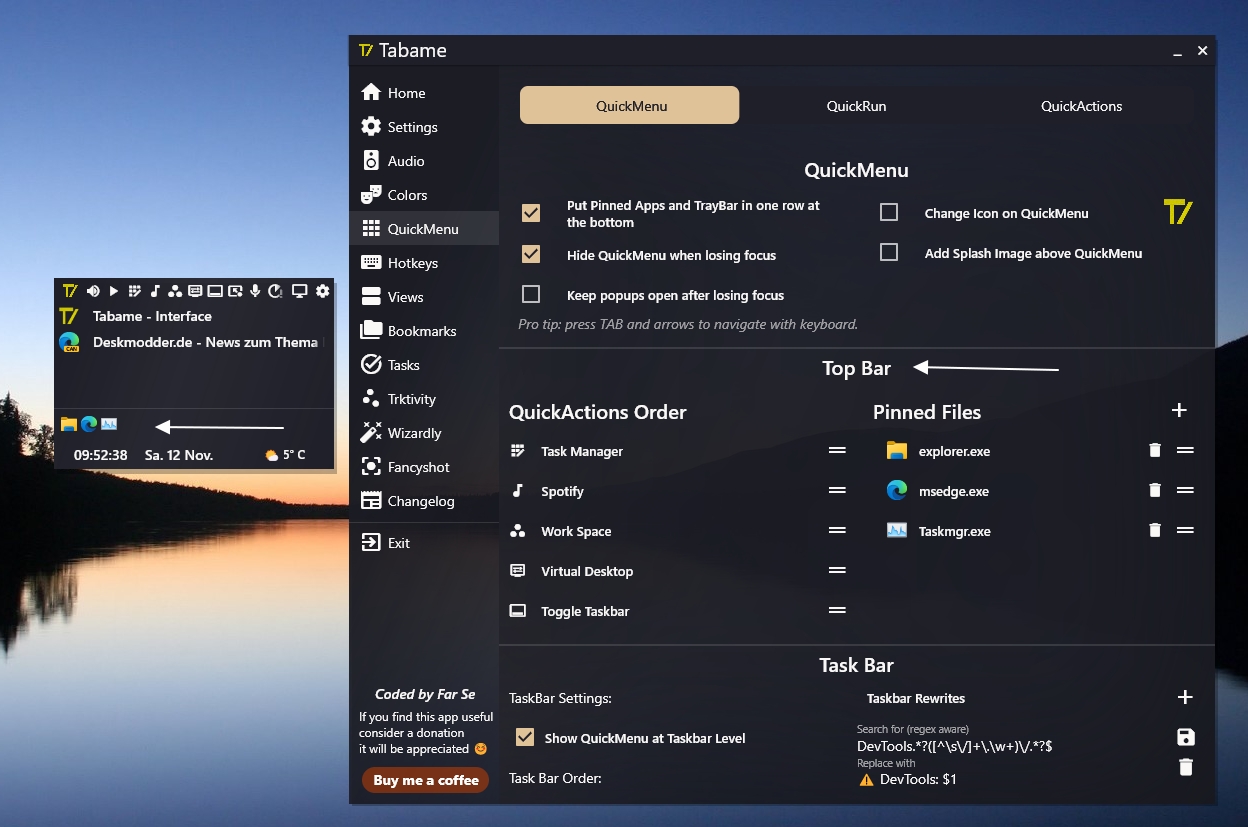
Task: Open Hotkeys section in sidebar
Action: tap(424, 263)
